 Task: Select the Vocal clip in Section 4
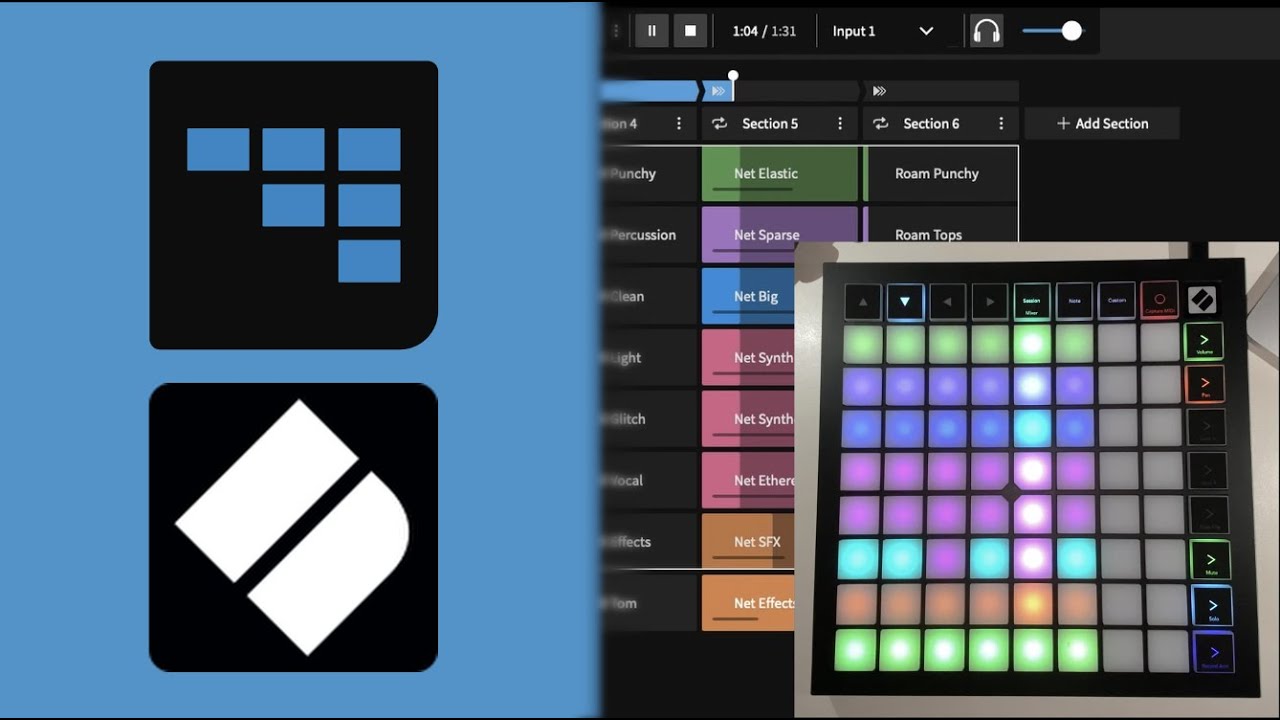(x=648, y=480)
